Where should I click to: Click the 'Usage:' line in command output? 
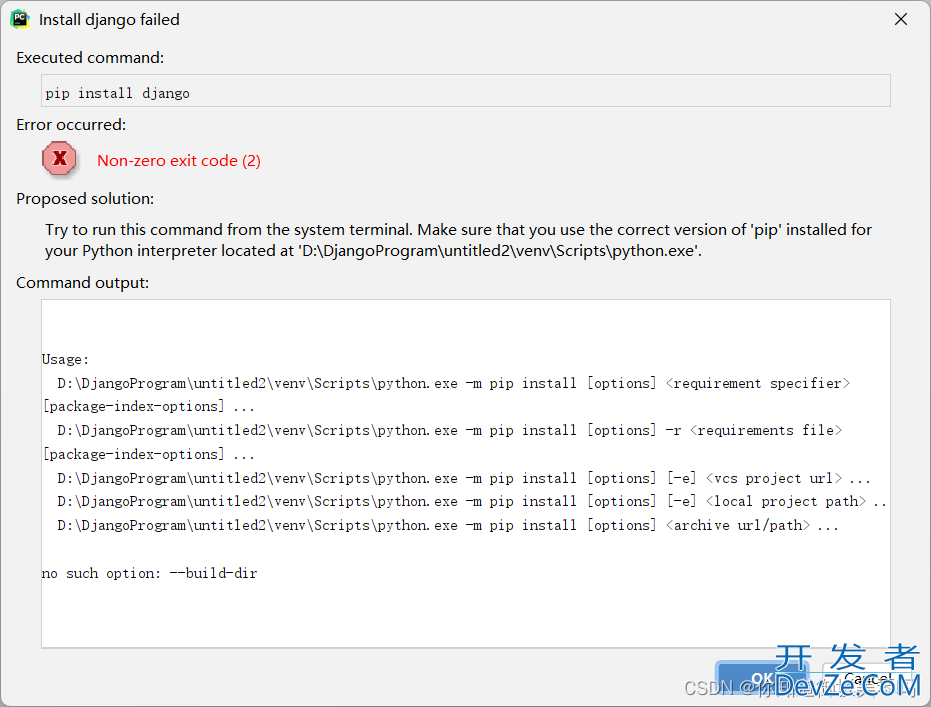(65, 360)
